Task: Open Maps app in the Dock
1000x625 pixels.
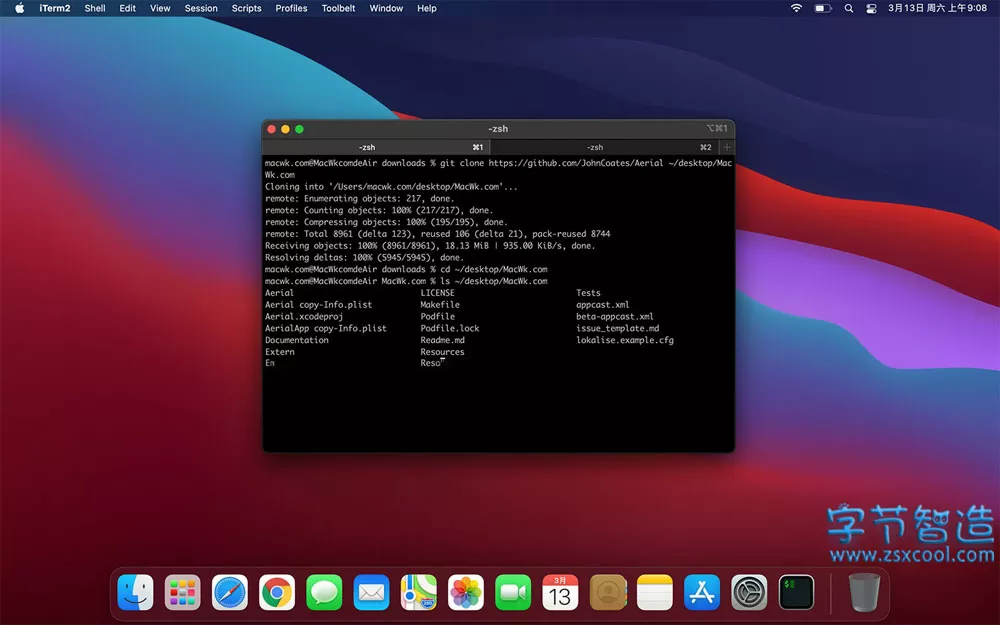Action: tap(418, 592)
